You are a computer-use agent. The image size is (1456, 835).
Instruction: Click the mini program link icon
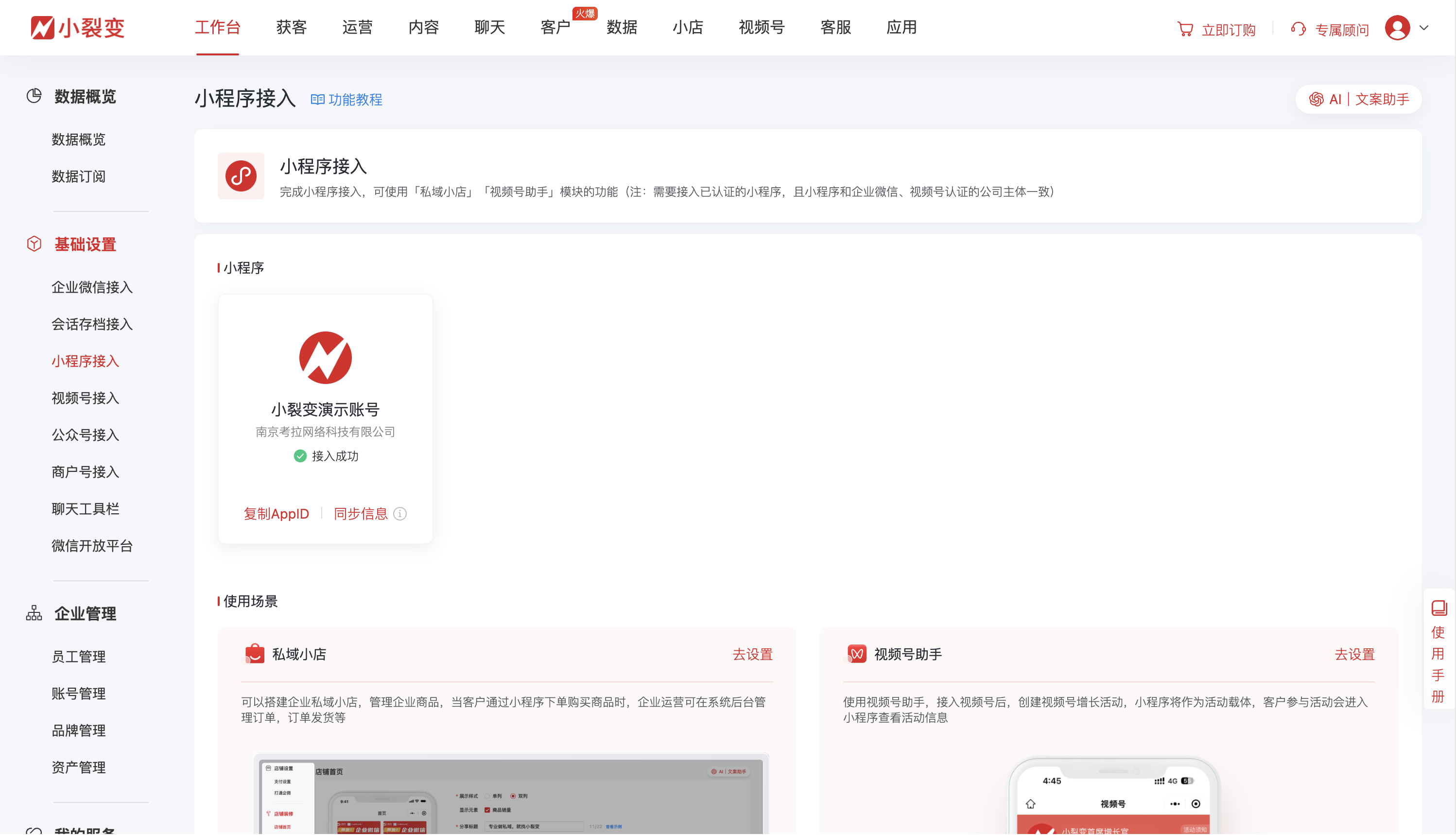click(x=241, y=176)
